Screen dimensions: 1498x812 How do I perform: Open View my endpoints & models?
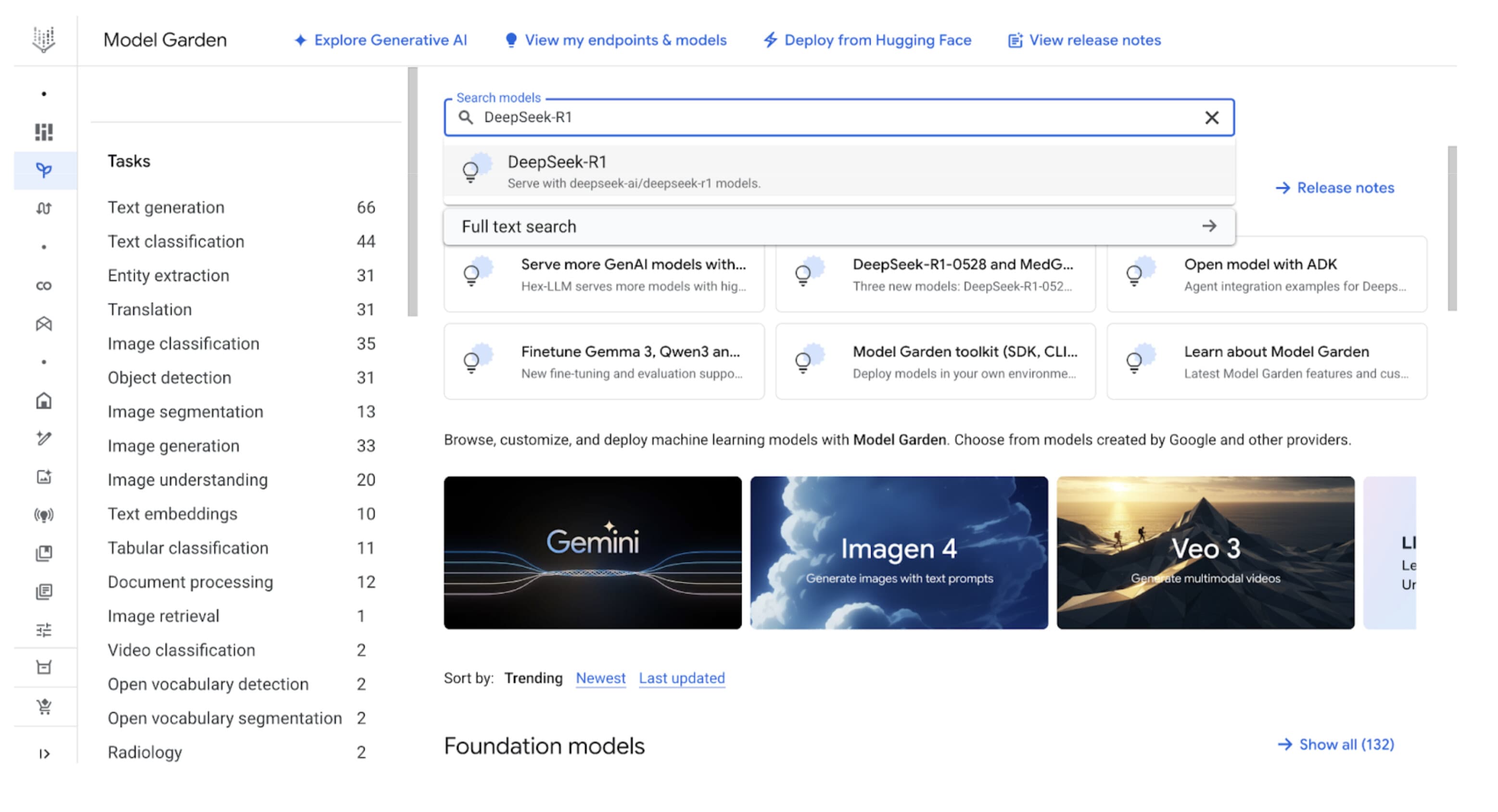615,40
